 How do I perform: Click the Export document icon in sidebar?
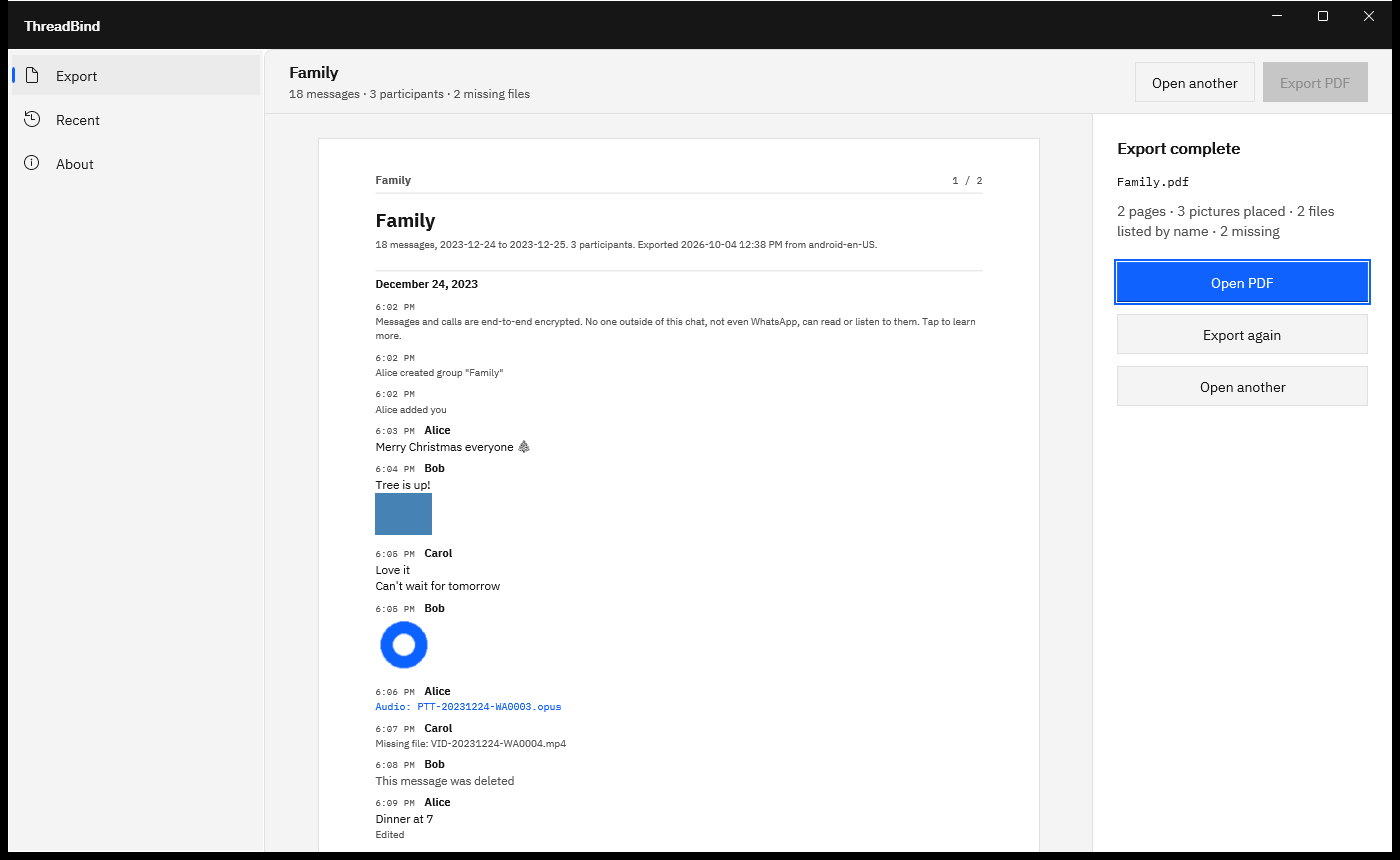[32, 76]
